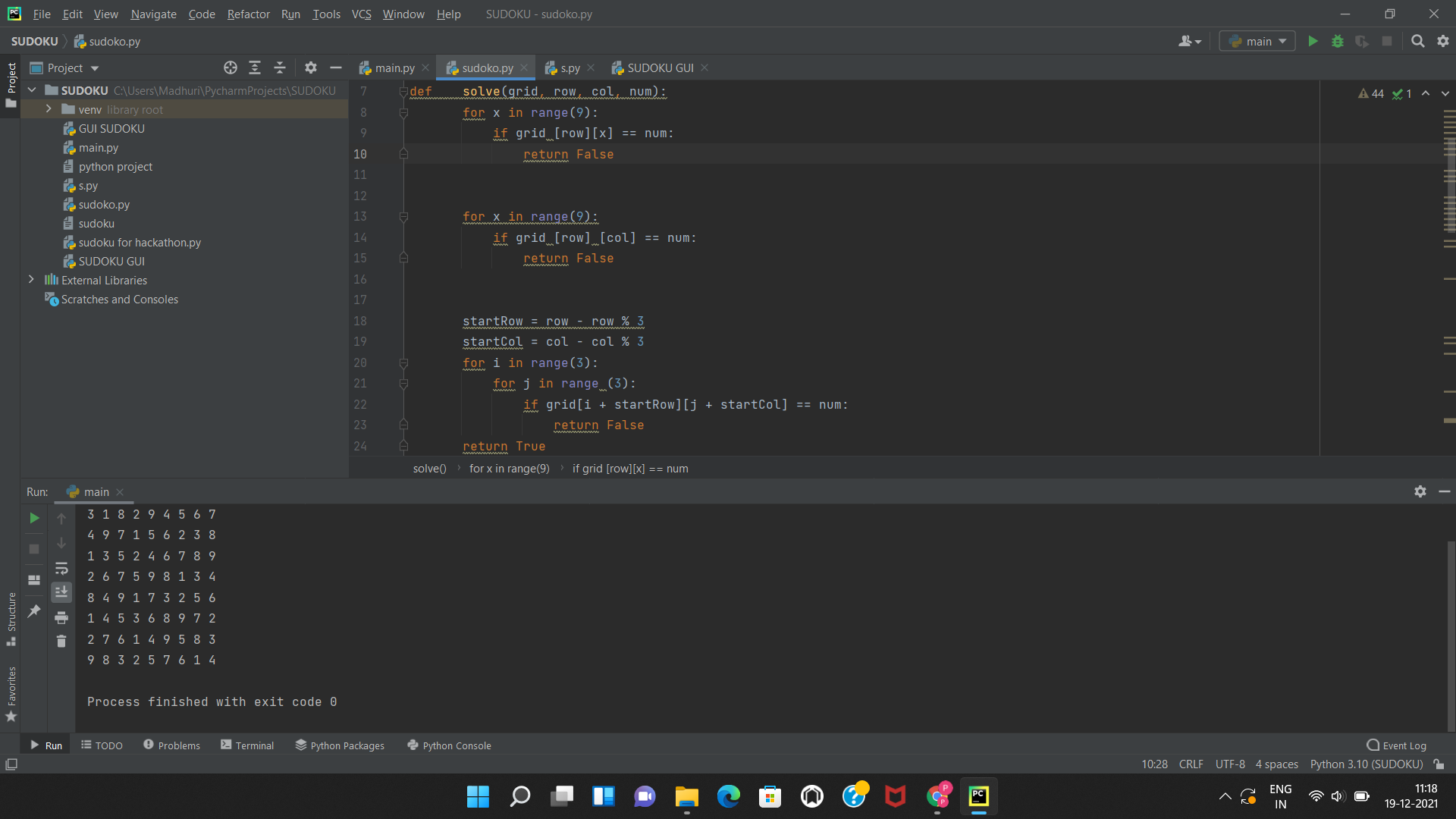Enable soft-wrap in the Run console
The width and height of the screenshot is (1456, 819).
point(61,568)
